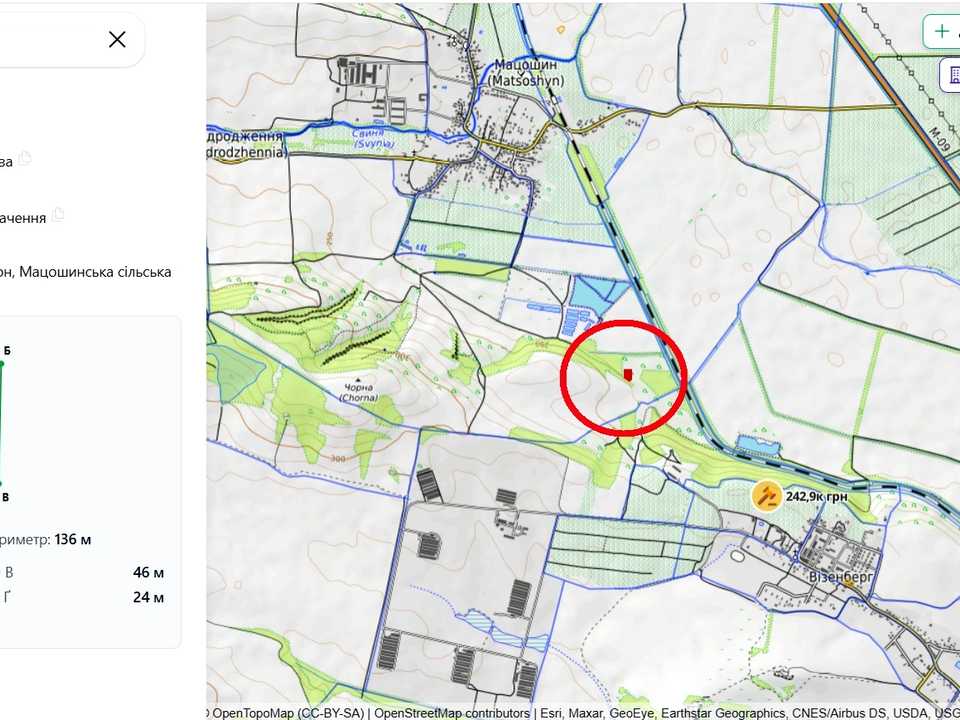Open the OpenStreetMap contributors attribution link
The height and width of the screenshot is (720, 960).
pyautogui.click(x=452, y=713)
